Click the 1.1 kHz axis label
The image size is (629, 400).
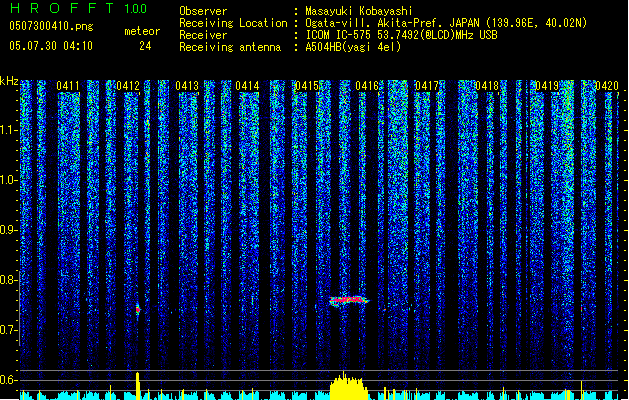(8, 130)
